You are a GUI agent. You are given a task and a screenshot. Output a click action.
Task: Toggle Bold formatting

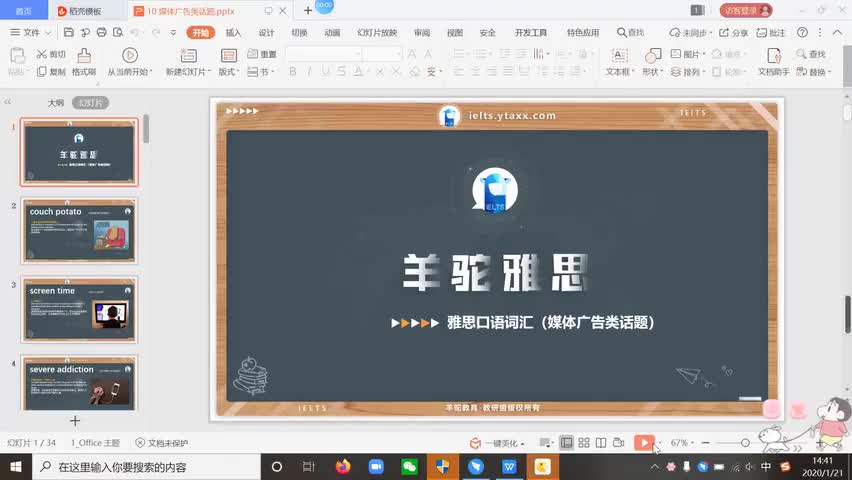pyautogui.click(x=292, y=71)
